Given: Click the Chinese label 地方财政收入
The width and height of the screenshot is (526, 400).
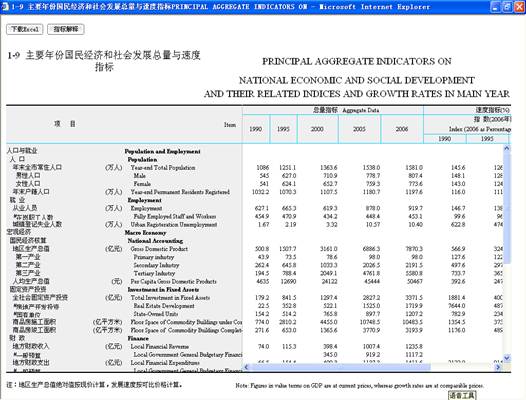Looking at the screenshot, I should click(x=31, y=347).
